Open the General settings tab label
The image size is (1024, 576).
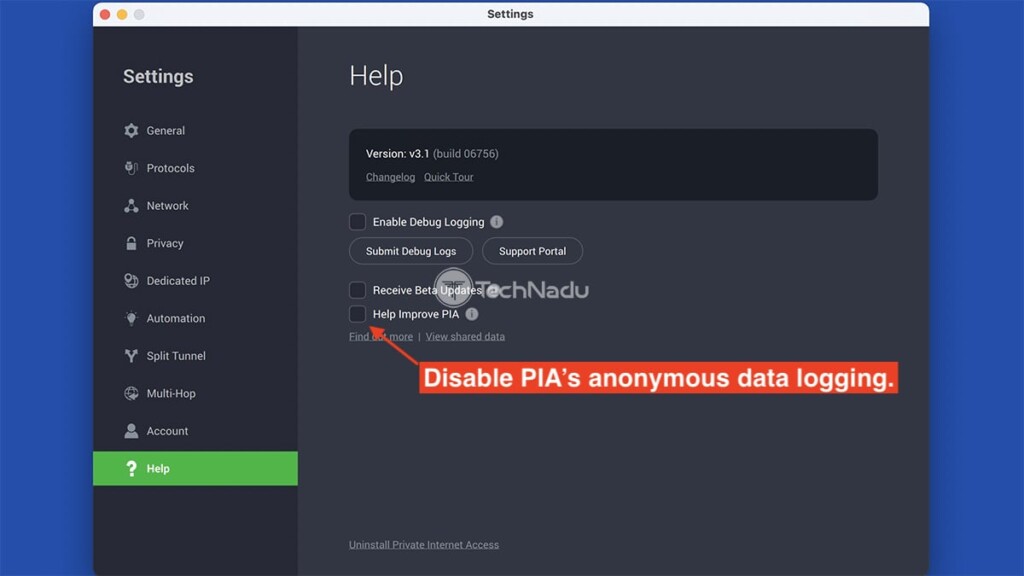(x=166, y=131)
